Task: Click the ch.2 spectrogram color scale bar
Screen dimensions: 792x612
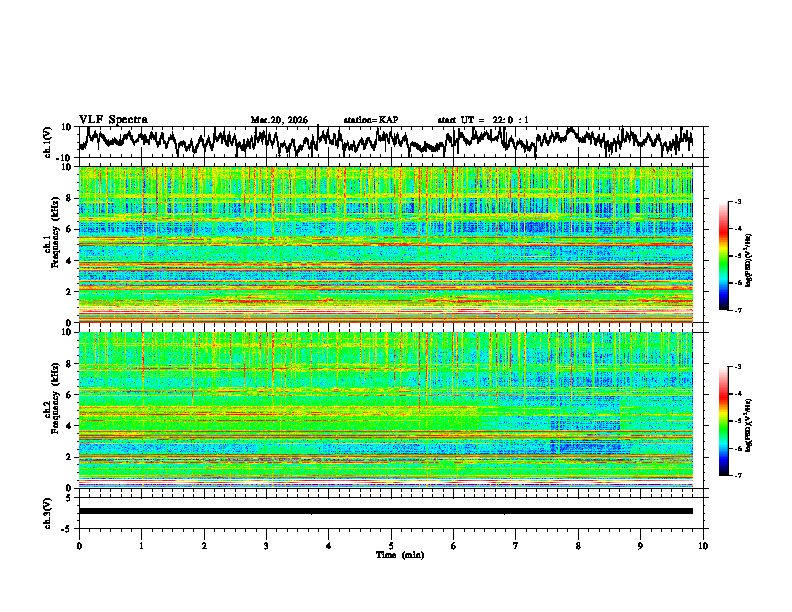Action: coord(723,421)
